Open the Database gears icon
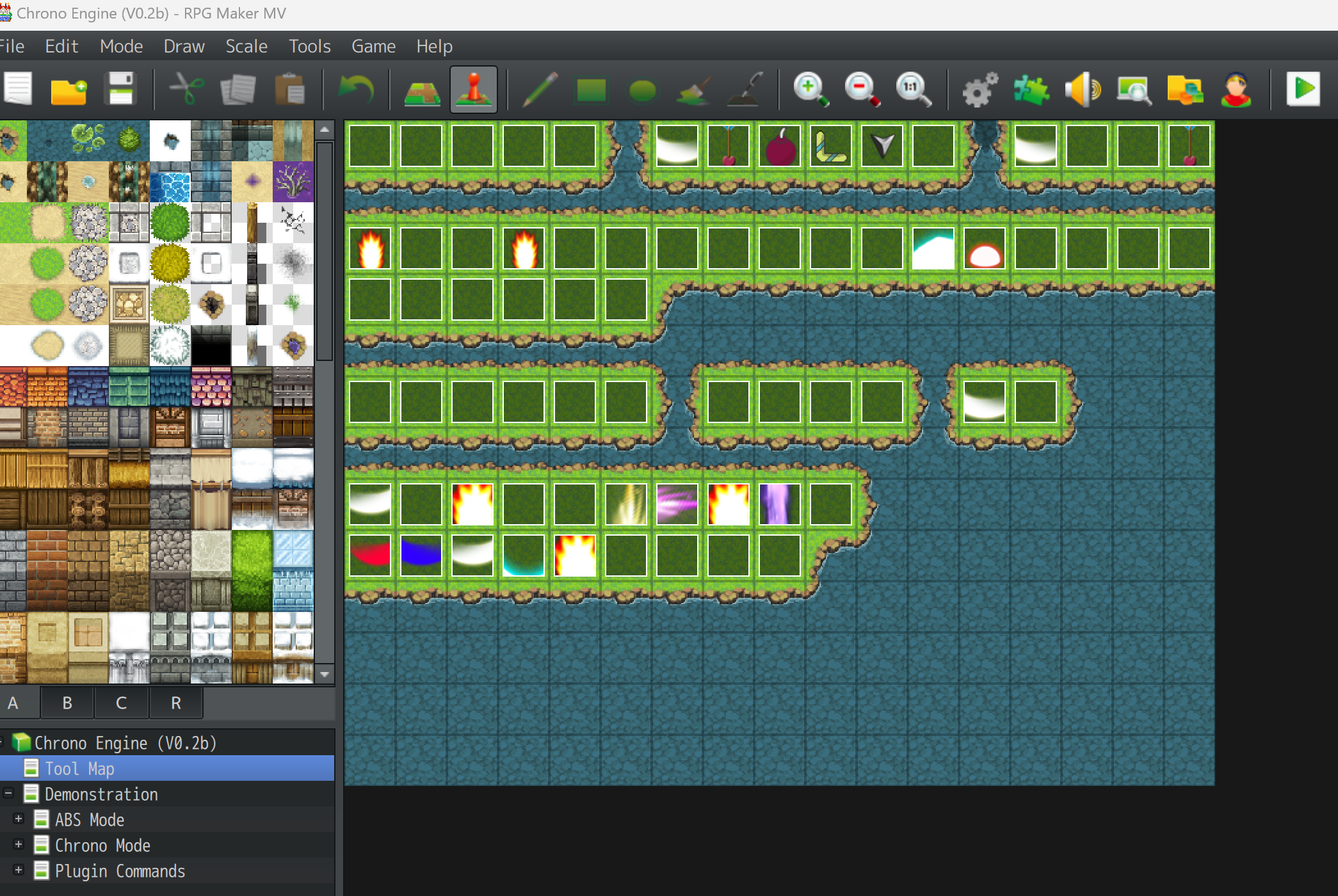The height and width of the screenshot is (896, 1338). point(980,89)
